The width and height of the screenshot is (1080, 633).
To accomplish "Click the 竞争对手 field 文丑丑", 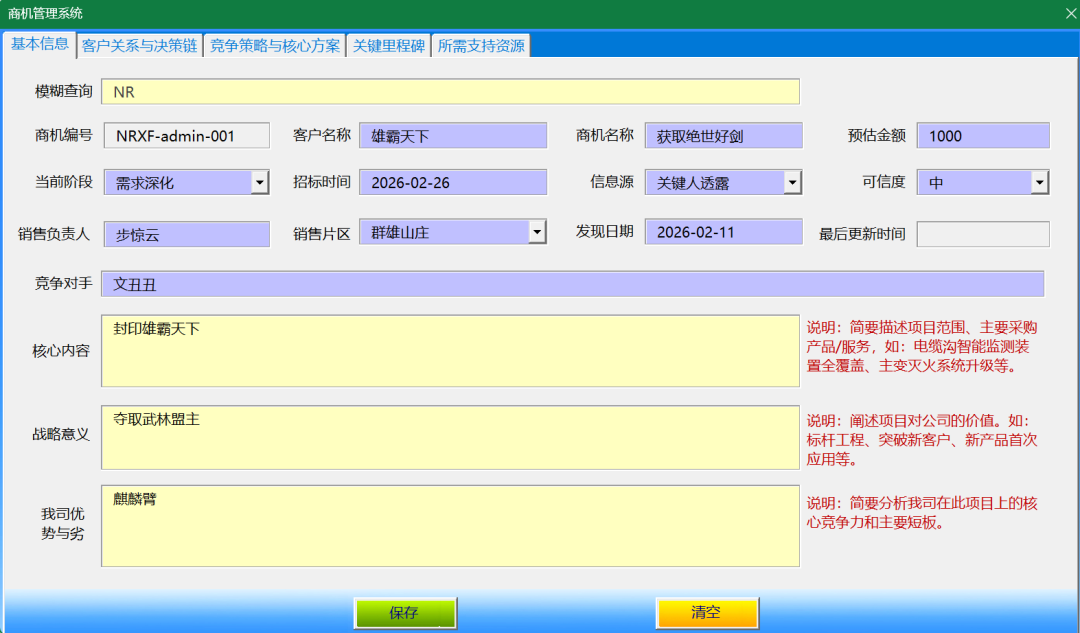I will coord(572,284).
